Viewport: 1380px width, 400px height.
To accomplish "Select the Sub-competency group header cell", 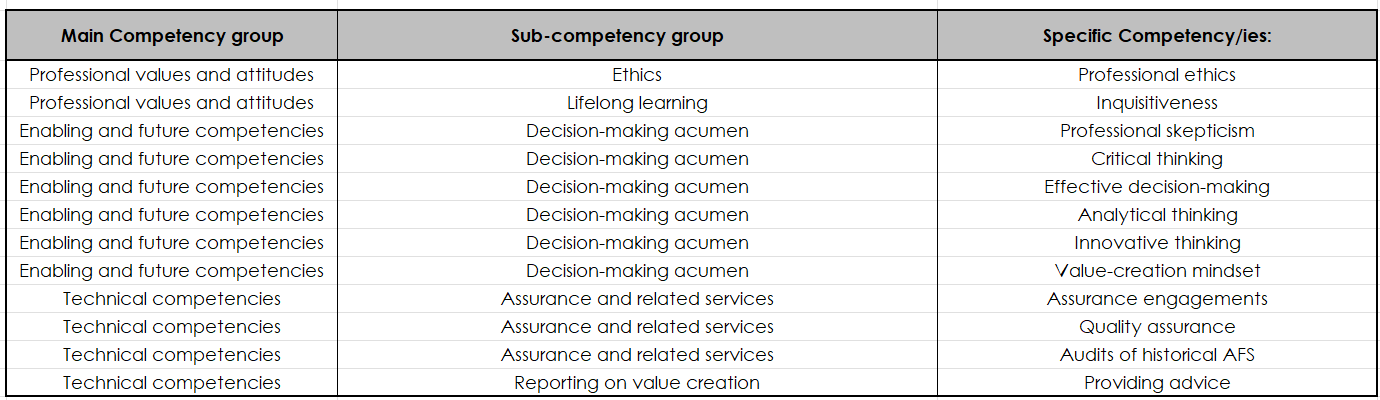I will [x=637, y=36].
